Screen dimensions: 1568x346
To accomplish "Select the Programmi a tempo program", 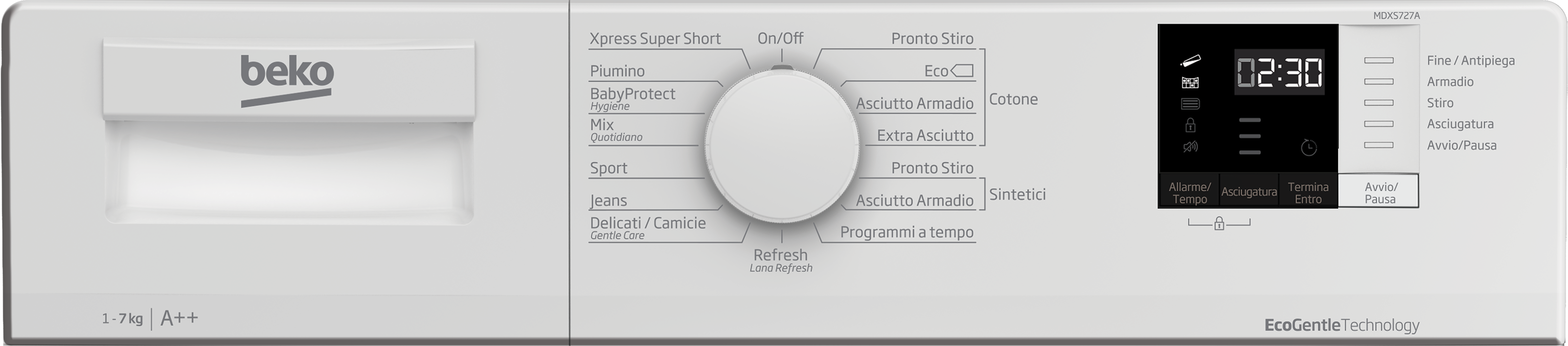I will 907,232.
